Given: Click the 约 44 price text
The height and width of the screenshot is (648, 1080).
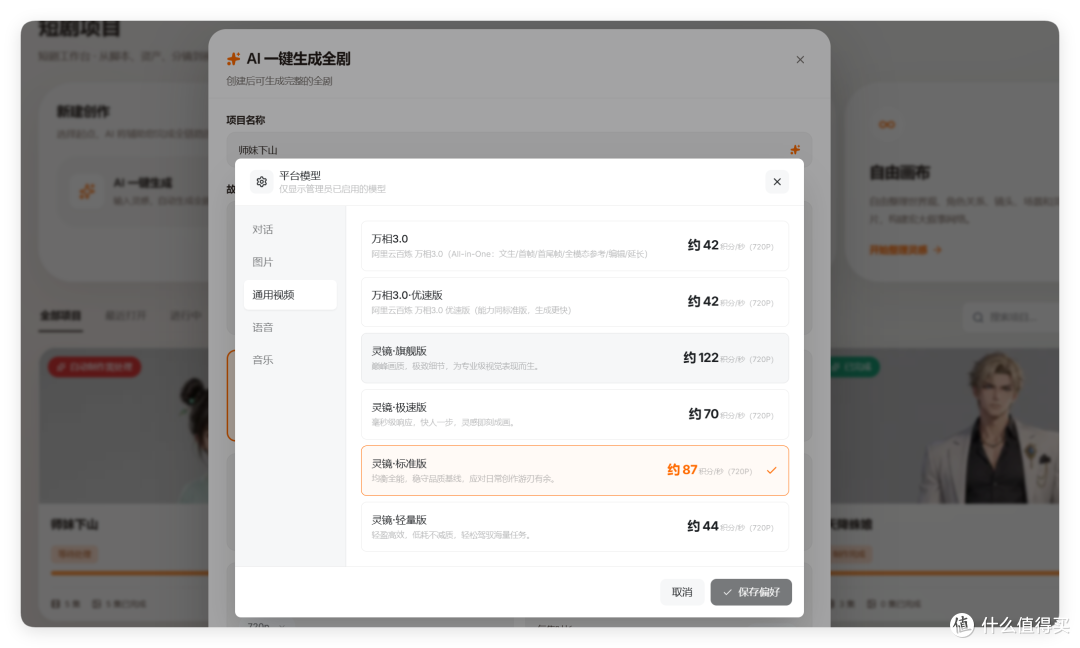Looking at the screenshot, I should pos(703,526).
